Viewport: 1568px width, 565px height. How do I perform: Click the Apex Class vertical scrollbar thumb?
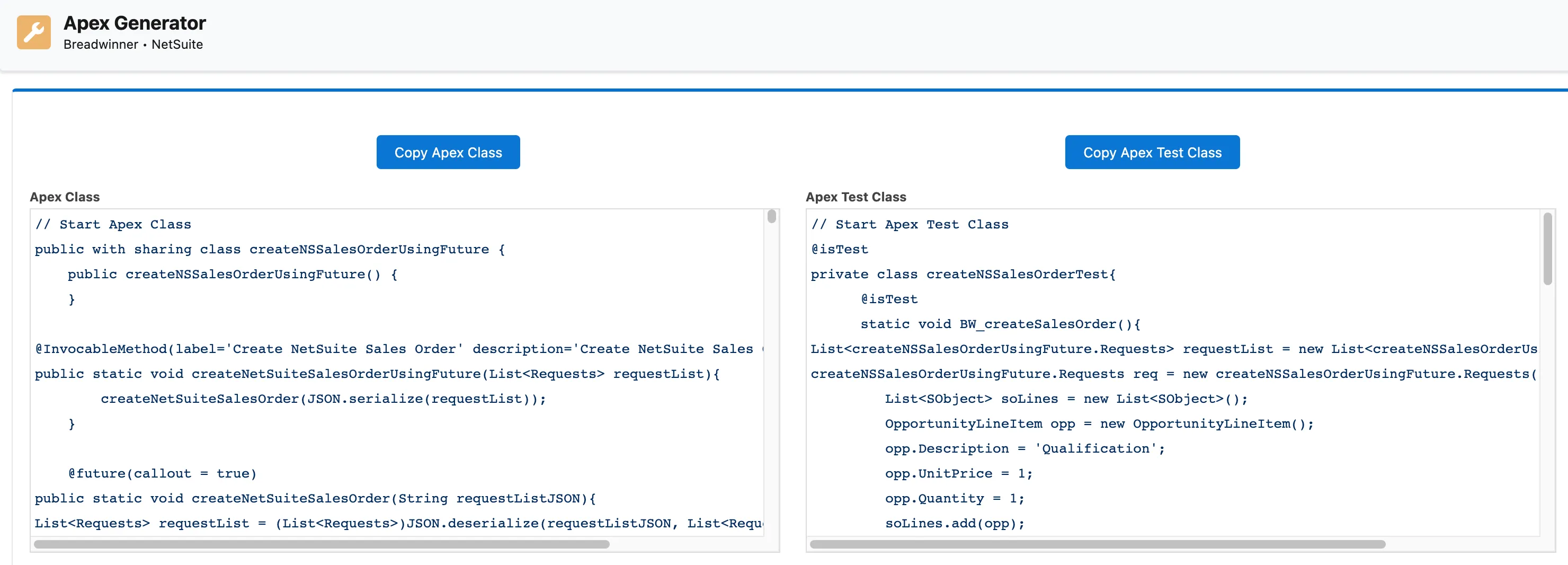click(771, 217)
